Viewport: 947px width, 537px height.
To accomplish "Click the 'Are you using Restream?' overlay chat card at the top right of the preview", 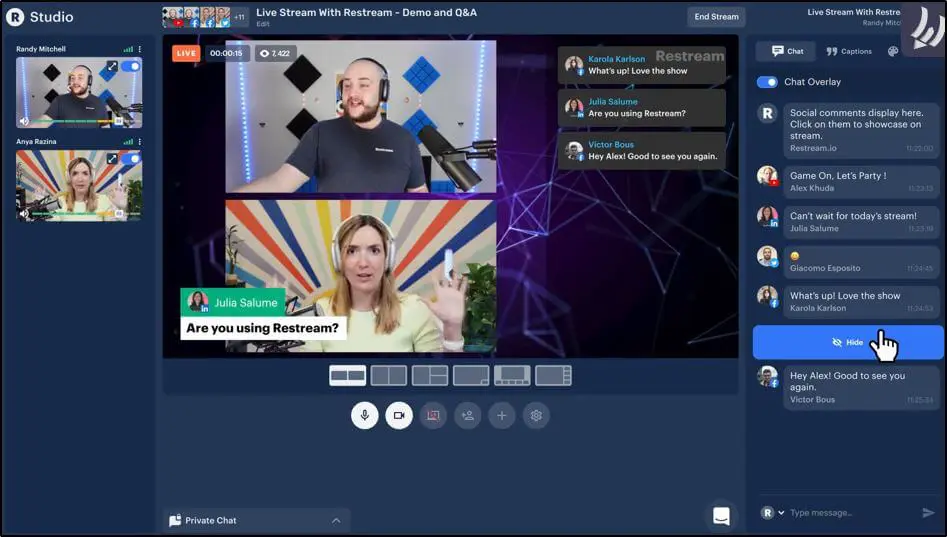I will pyautogui.click(x=642, y=108).
